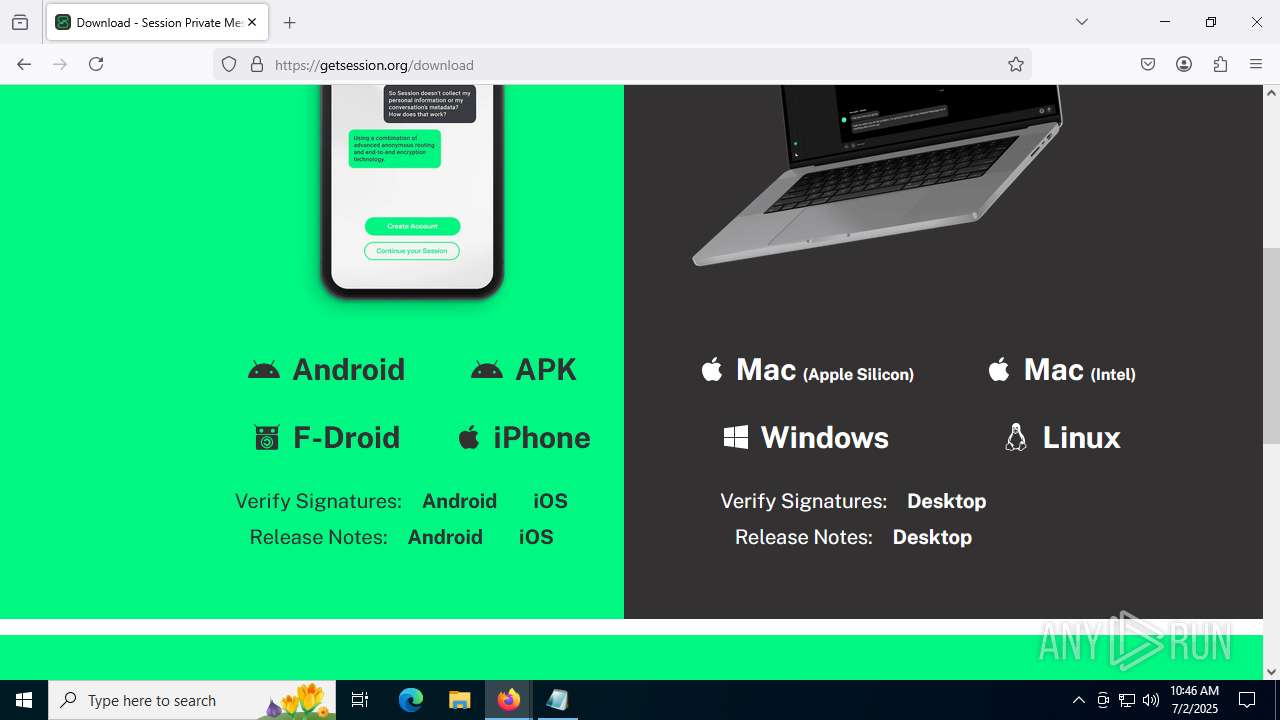Screen dimensions: 1280x720
Task: Click the Apple icon beside Mac Apple Silicon
Action: [x=712, y=369]
